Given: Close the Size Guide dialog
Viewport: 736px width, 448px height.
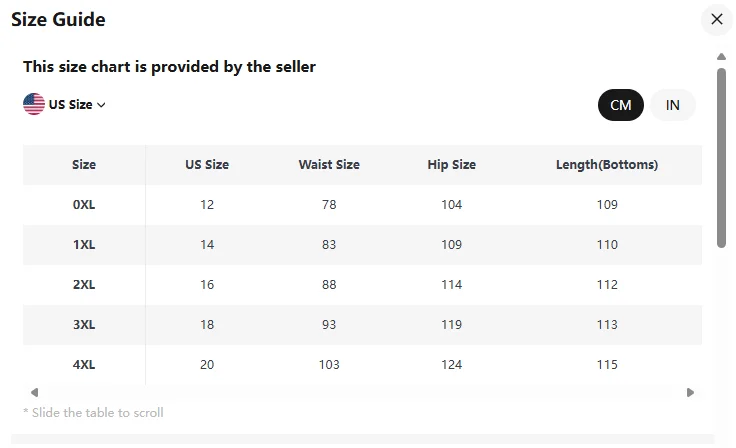Looking at the screenshot, I should tap(717, 19).
